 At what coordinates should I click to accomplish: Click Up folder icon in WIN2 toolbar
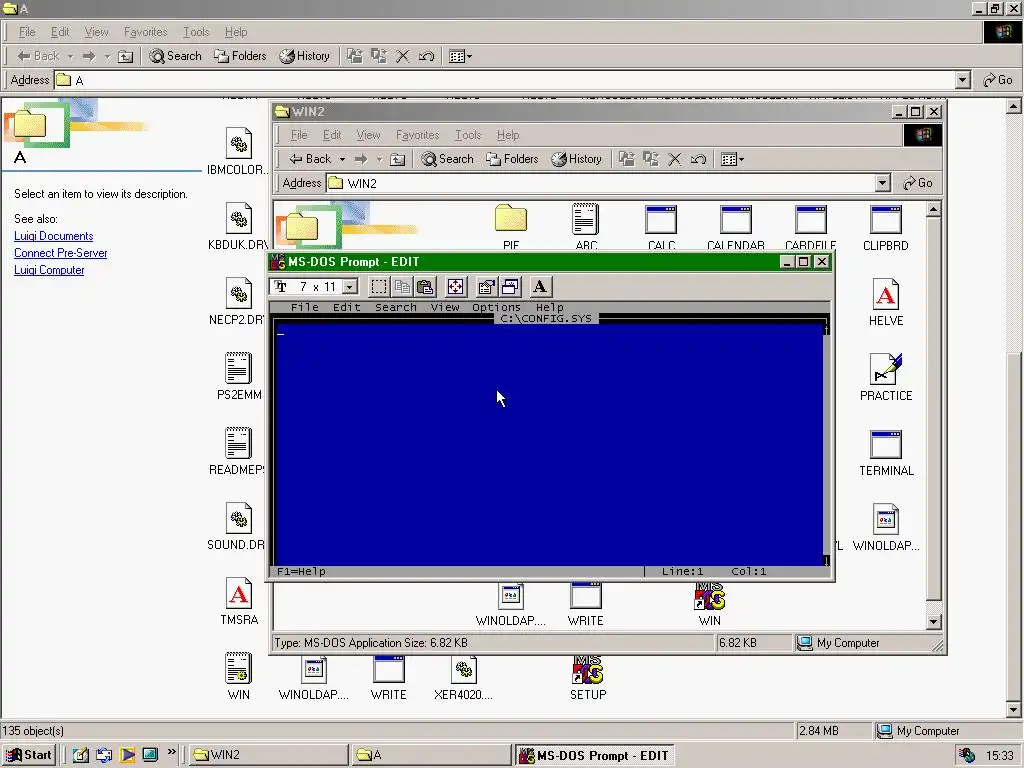tap(397, 159)
